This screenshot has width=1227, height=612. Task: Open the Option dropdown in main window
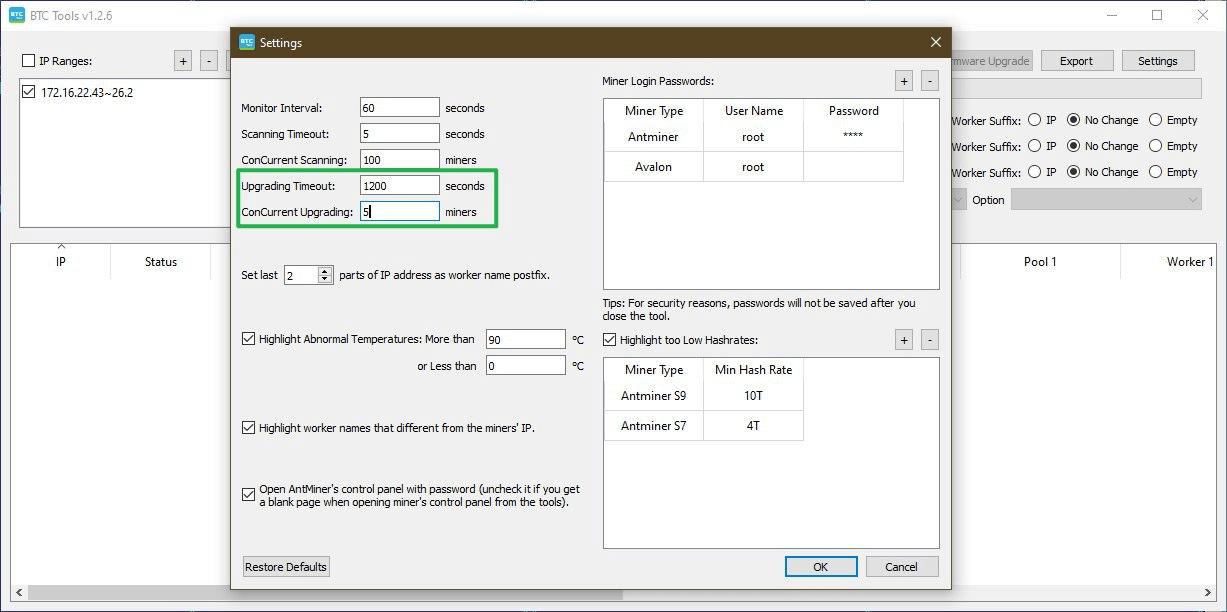pos(1106,200)
